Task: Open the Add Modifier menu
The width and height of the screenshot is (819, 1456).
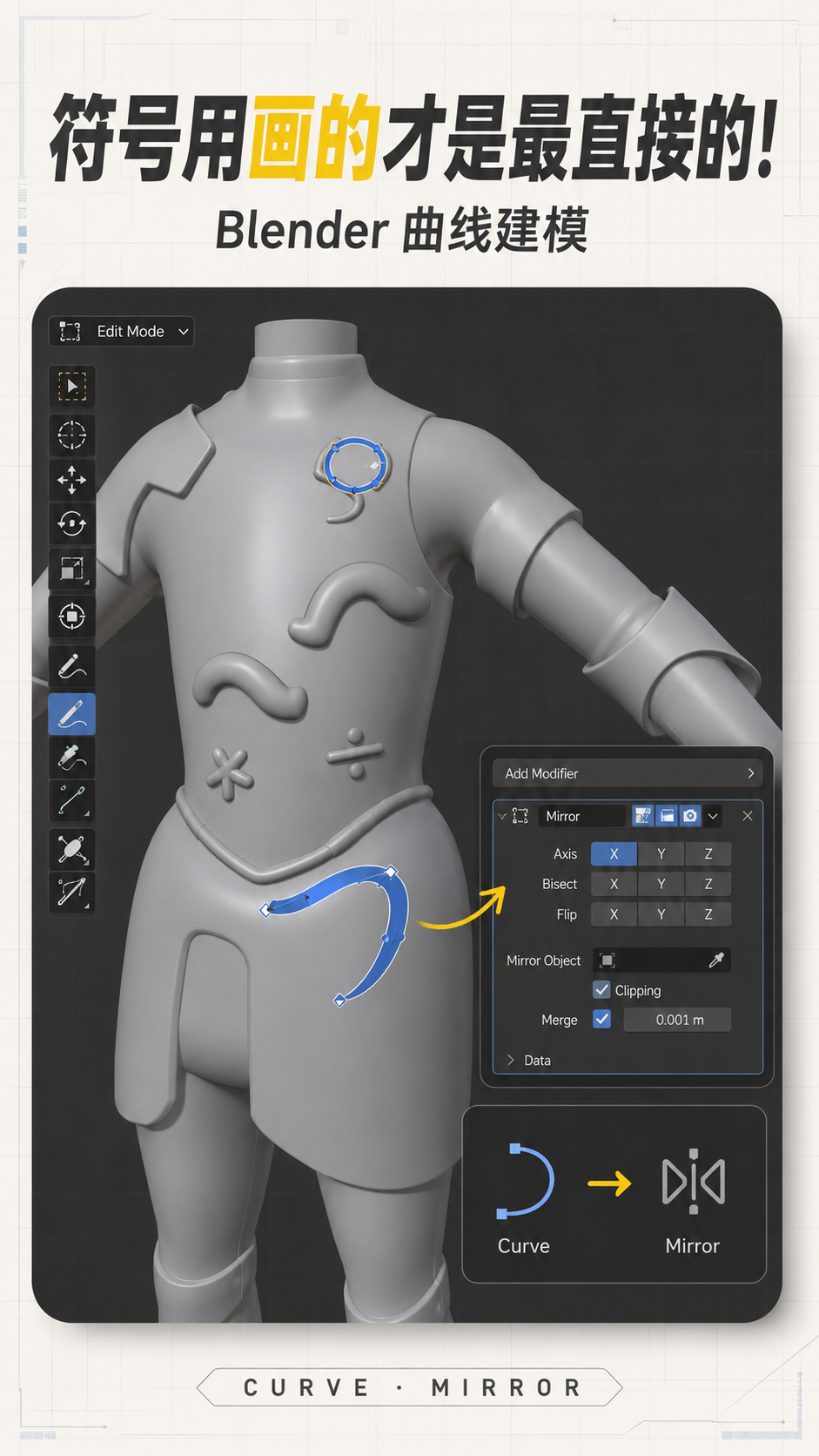Action: (628, 773)
